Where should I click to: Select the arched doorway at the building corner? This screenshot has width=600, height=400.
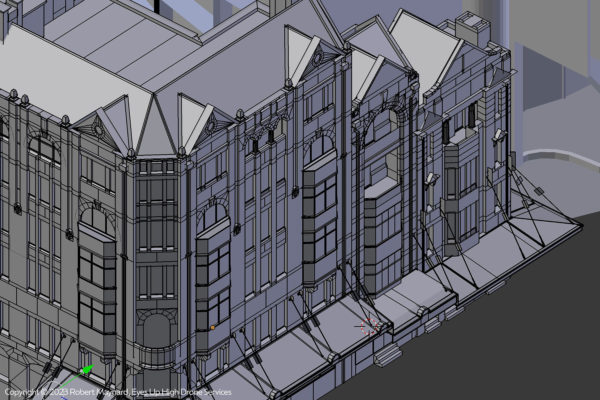[156, 334]
